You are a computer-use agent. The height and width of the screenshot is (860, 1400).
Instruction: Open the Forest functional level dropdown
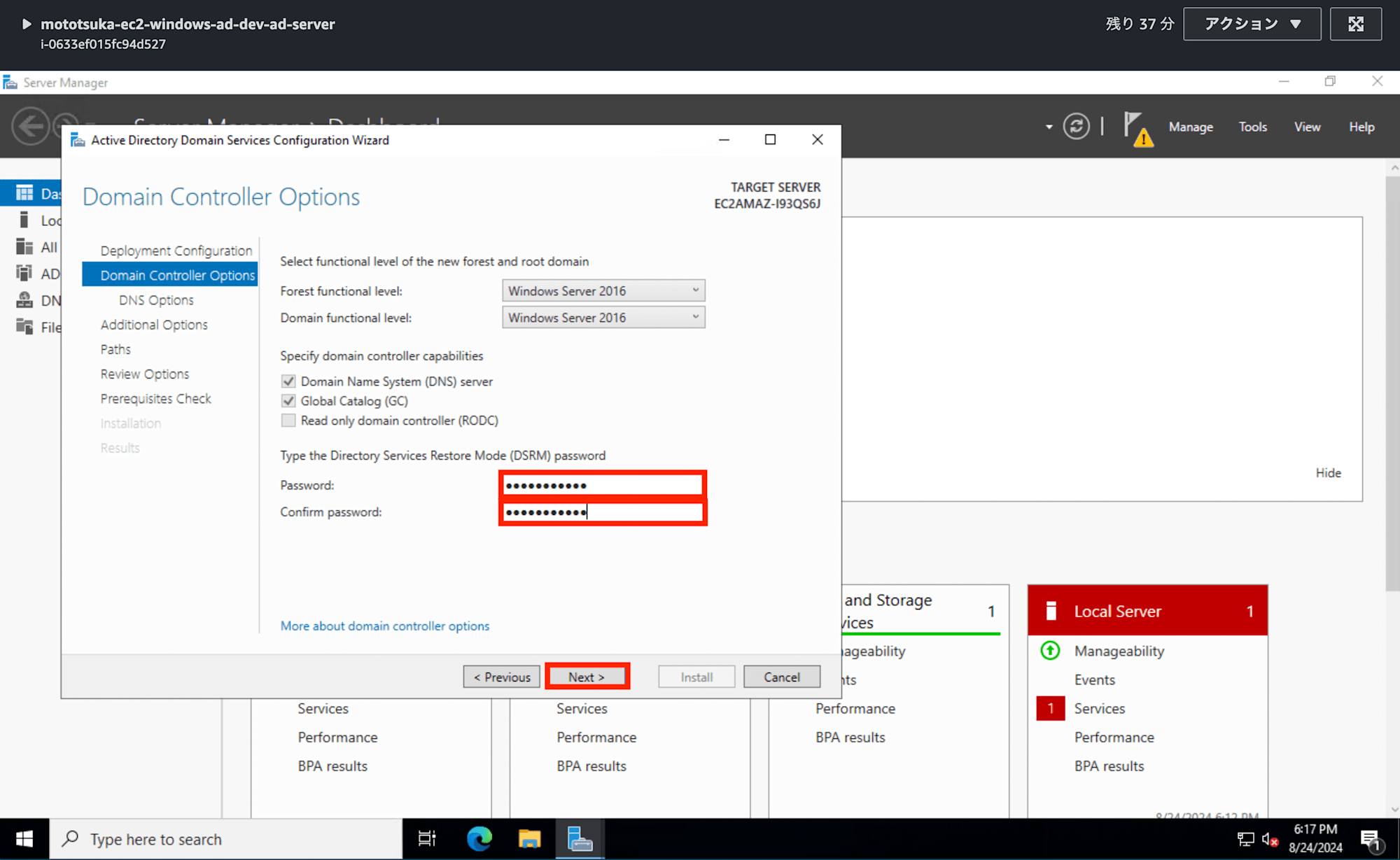(x=603, y=290)
